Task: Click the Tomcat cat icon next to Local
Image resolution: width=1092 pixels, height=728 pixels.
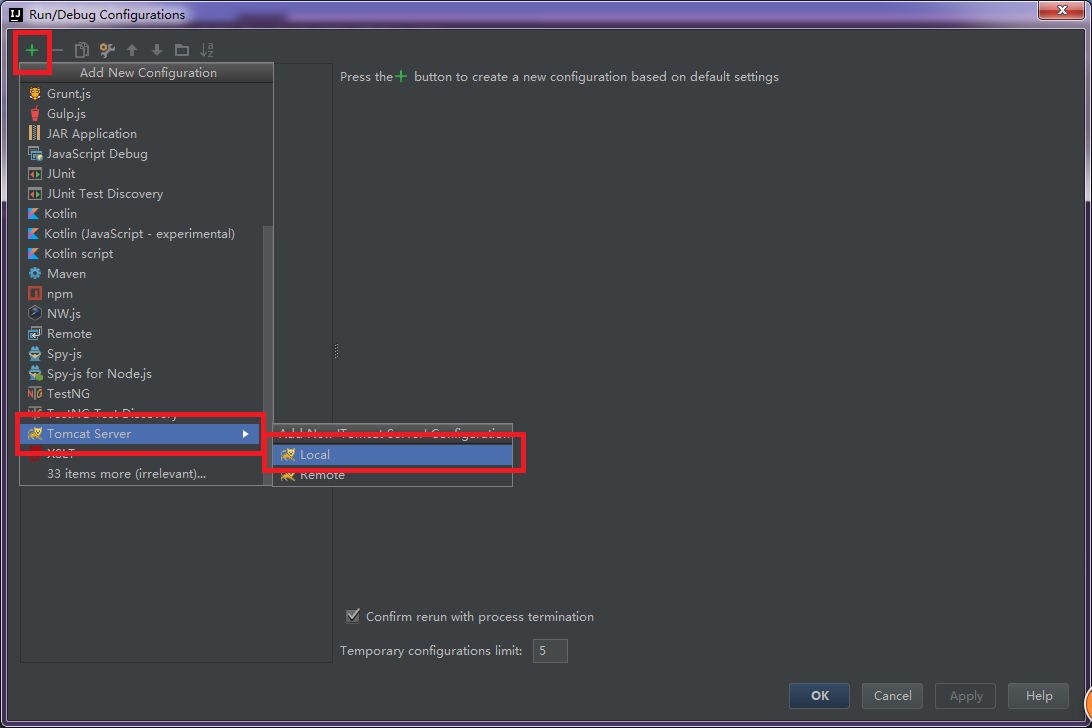Action: pos(288,455)
